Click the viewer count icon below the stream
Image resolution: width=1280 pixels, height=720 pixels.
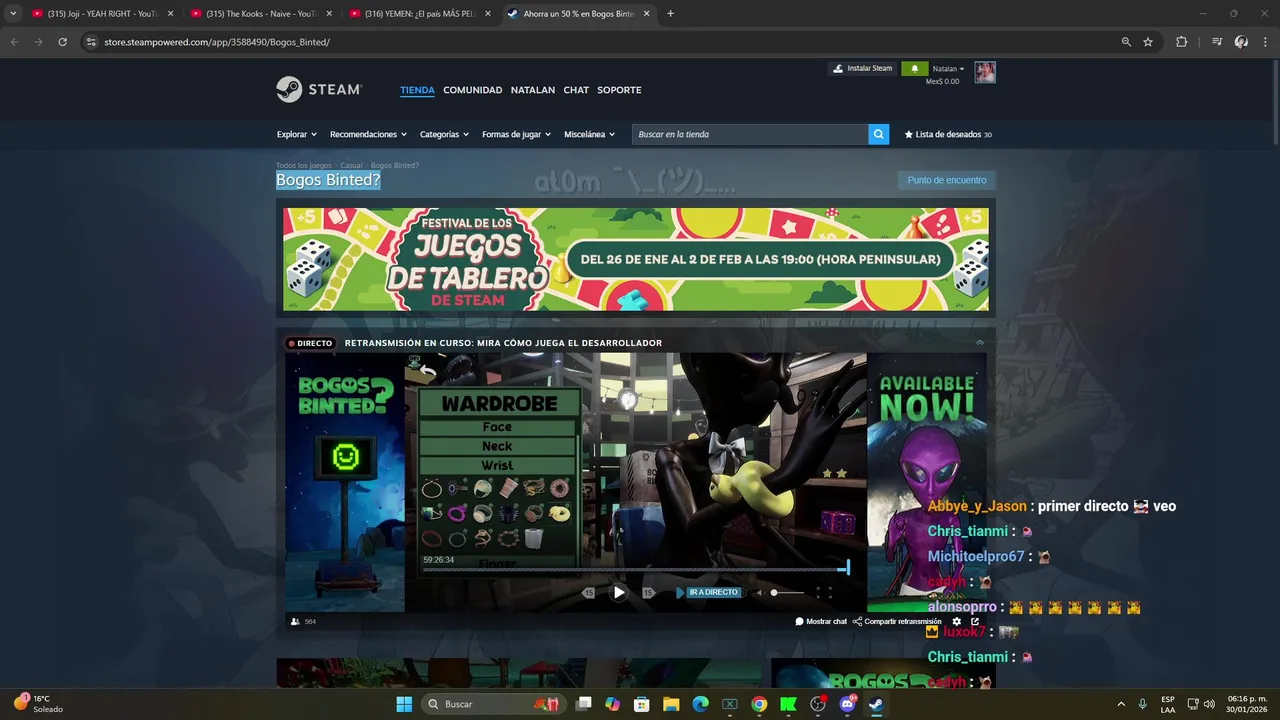tap(295, 621)
